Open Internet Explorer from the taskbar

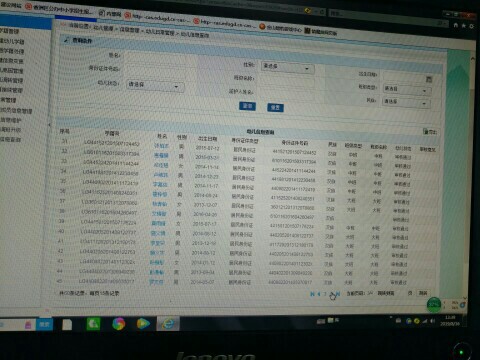168,324
